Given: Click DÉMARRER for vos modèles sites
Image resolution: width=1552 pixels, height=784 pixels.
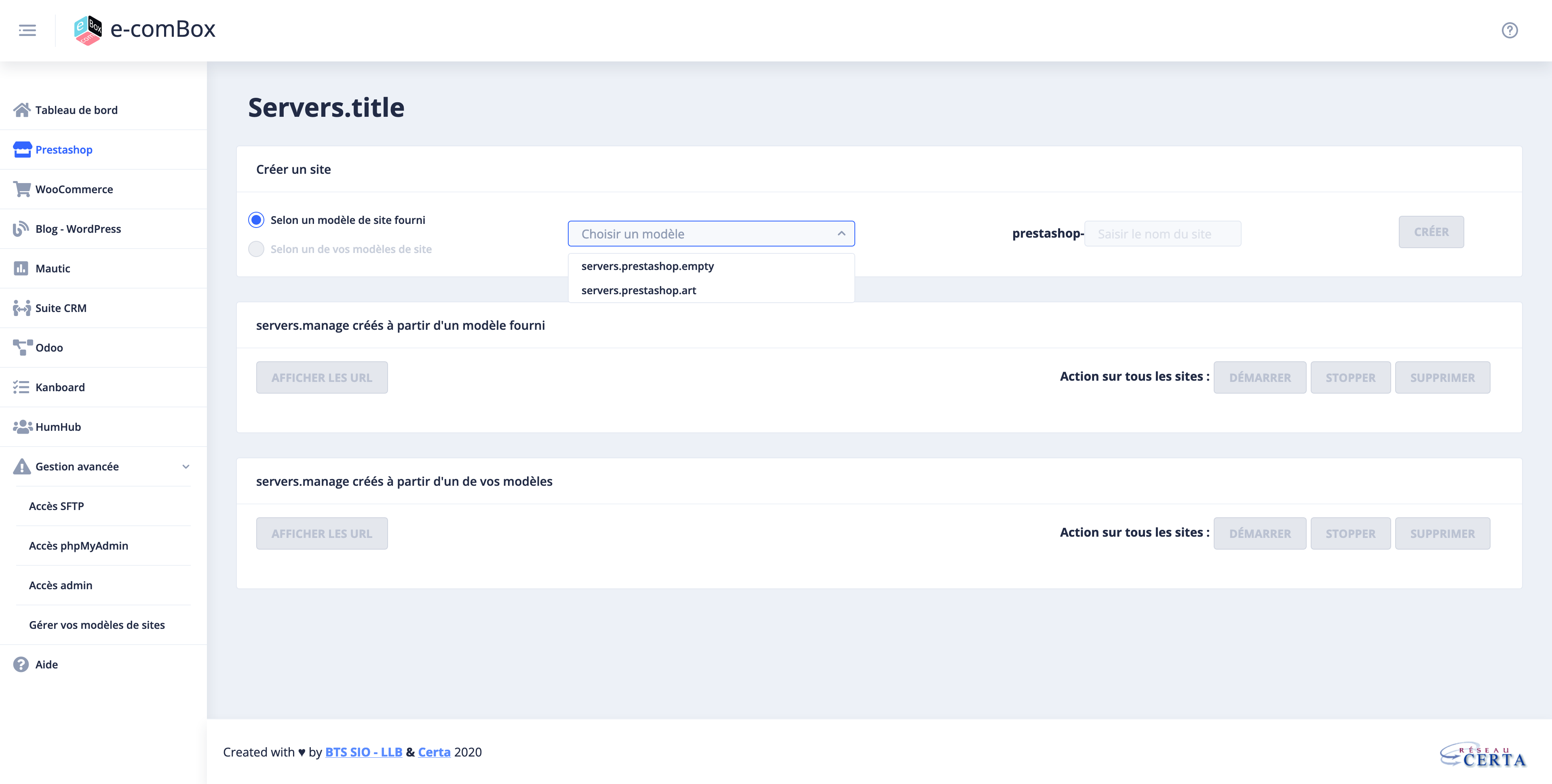Looking at the screenshot, I should click(1260, 534).
